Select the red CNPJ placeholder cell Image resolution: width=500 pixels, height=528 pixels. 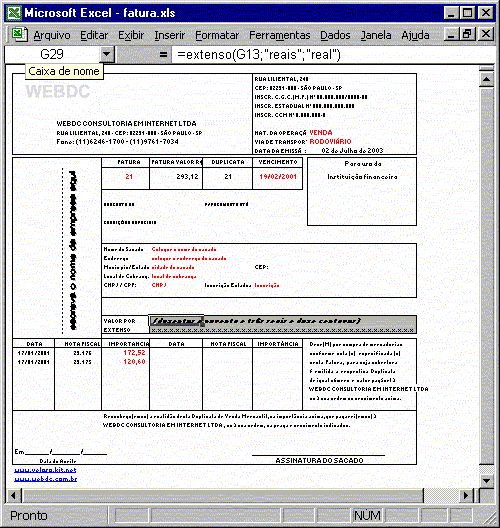(x=159, y=285)
